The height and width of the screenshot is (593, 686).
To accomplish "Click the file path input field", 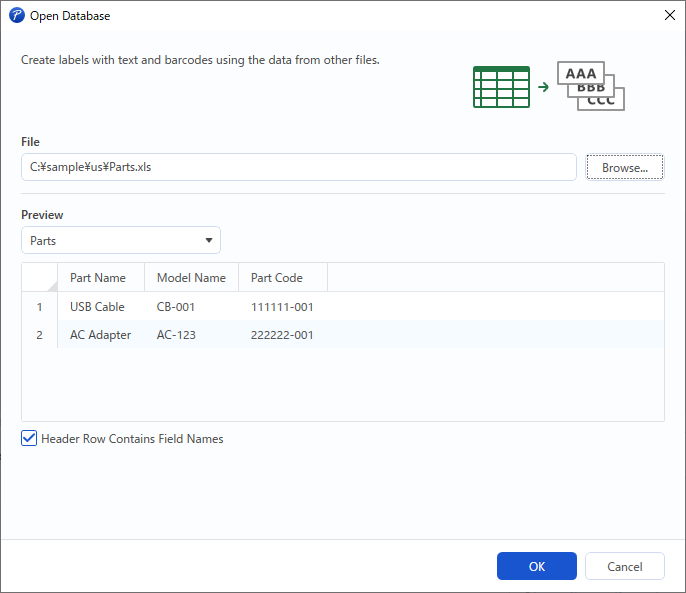I will pos(298,168).
